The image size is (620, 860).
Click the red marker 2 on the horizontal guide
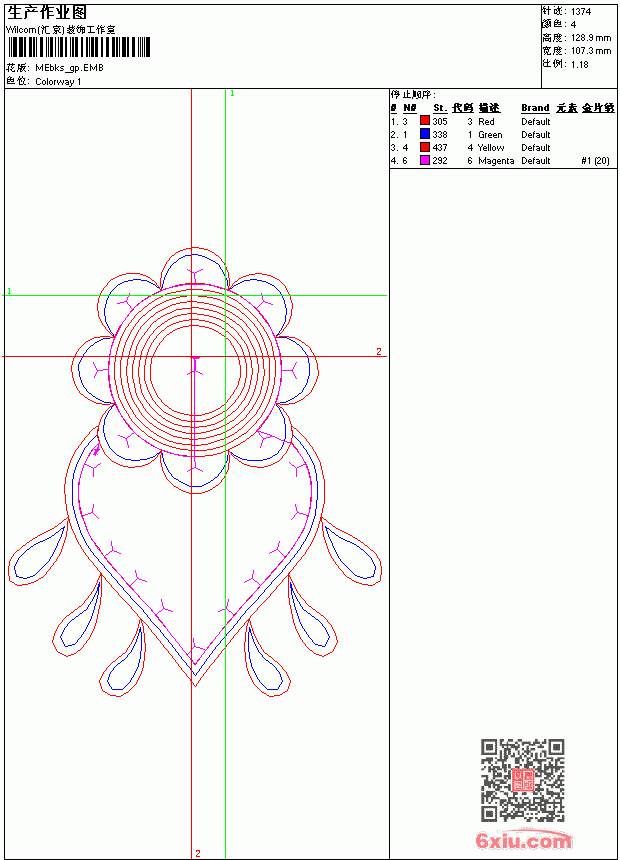(x=379, y=352)
